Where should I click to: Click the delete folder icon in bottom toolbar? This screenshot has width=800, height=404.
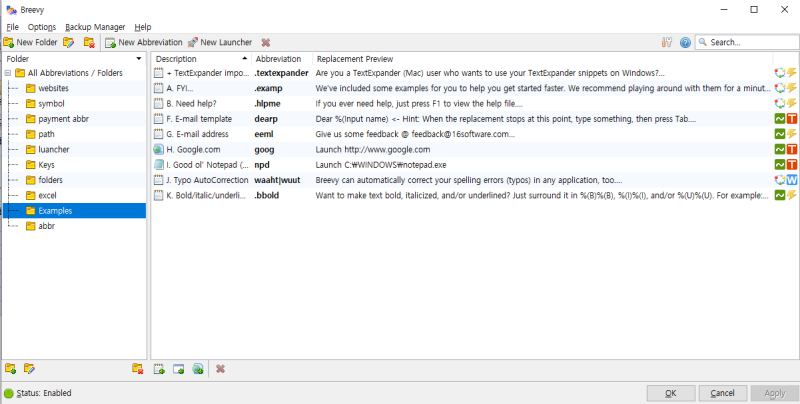(137, 368)
